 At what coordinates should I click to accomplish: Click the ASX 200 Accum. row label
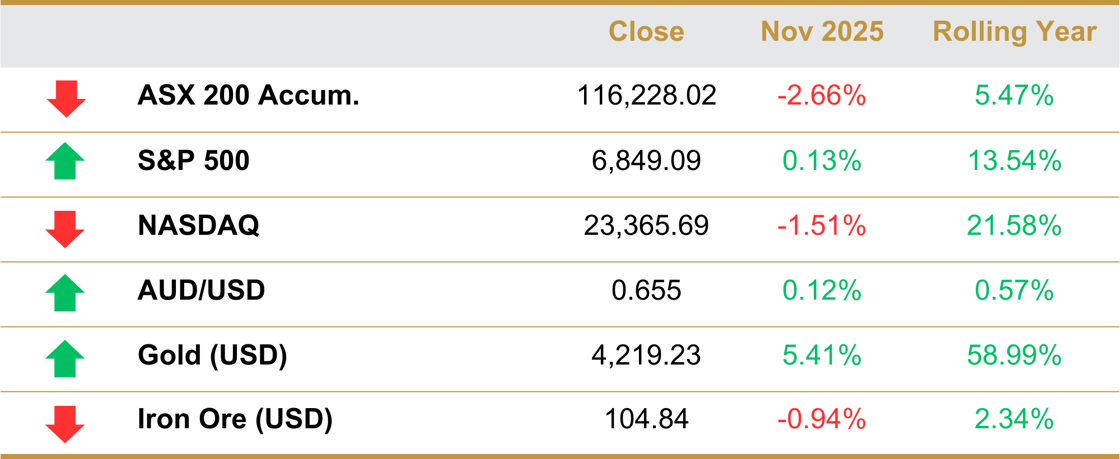[248, 96]
